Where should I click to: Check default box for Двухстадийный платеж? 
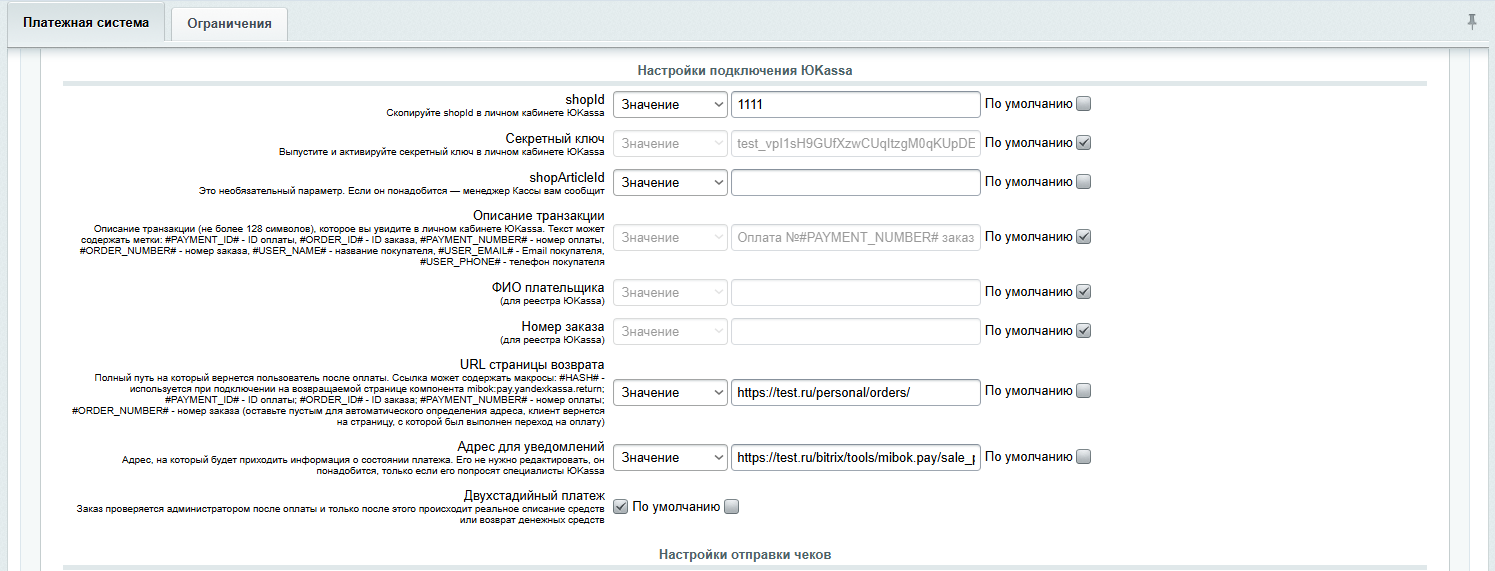(731, 507)
